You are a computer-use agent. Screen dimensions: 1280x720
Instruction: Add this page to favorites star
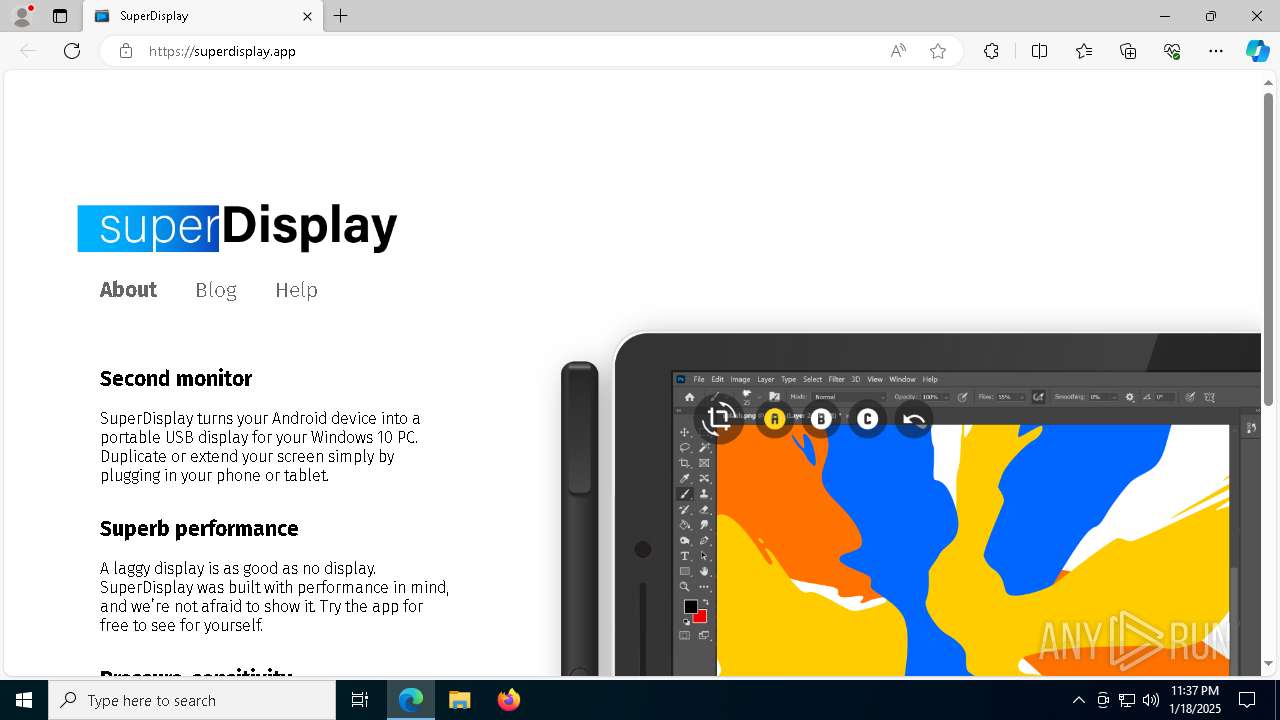click(x=937, y=51)
